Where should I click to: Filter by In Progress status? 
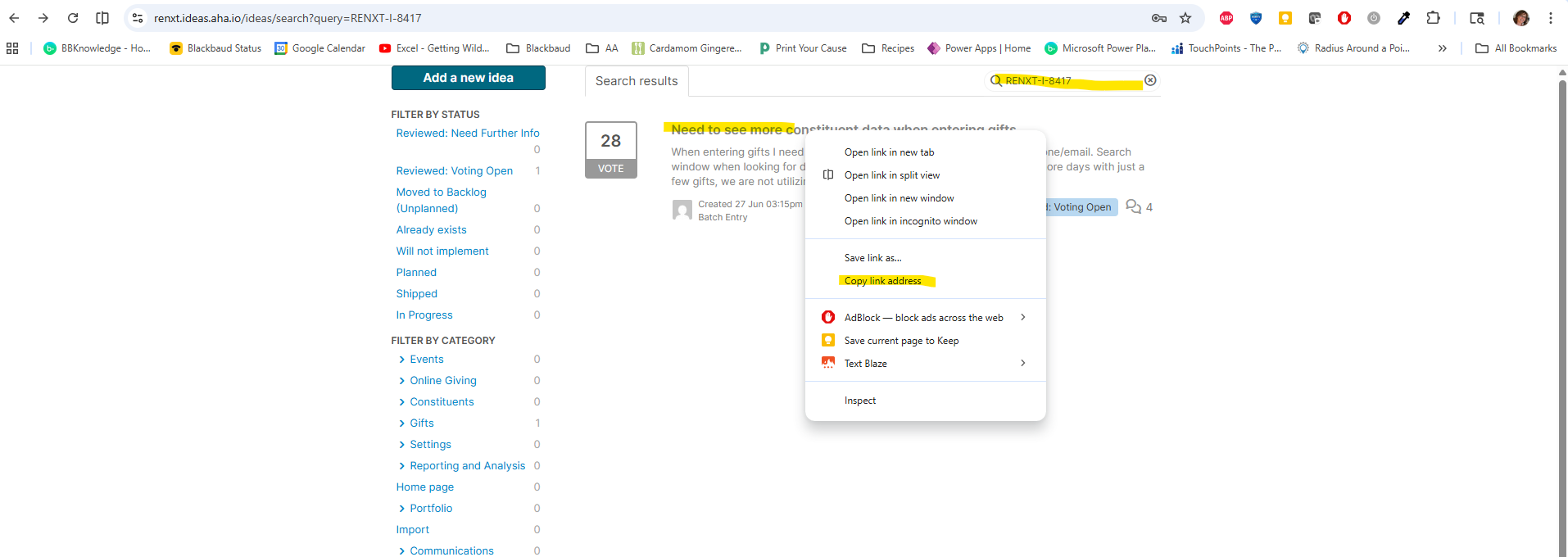[424, 315]
